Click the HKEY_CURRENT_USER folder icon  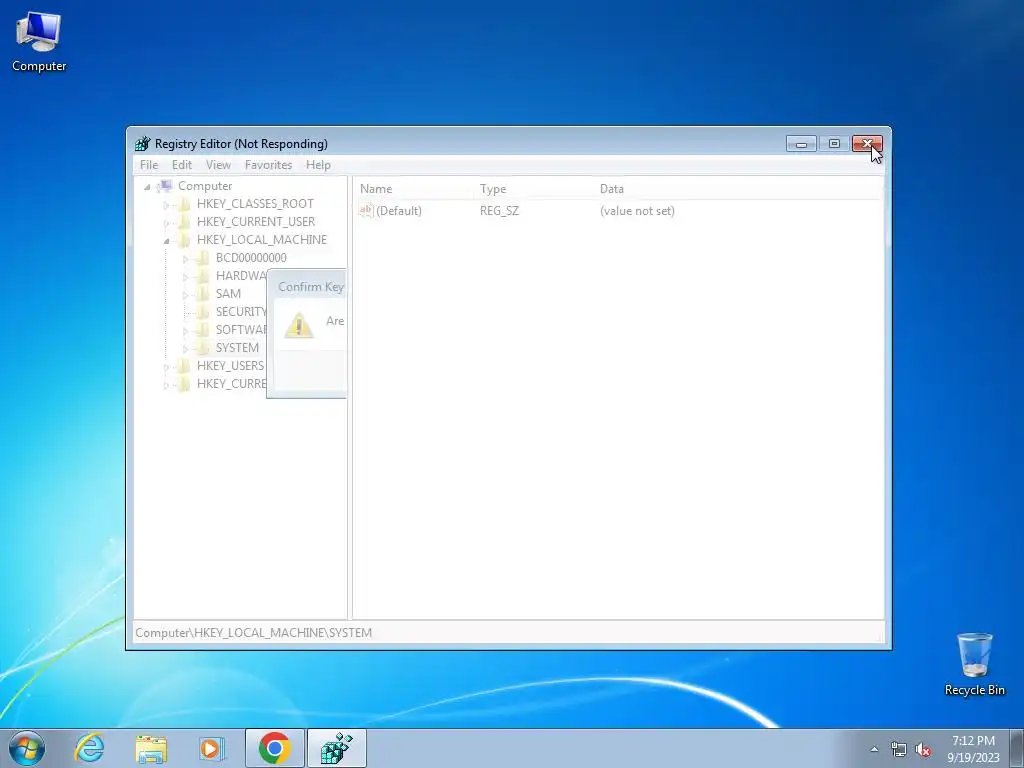[x=184, y=222]
